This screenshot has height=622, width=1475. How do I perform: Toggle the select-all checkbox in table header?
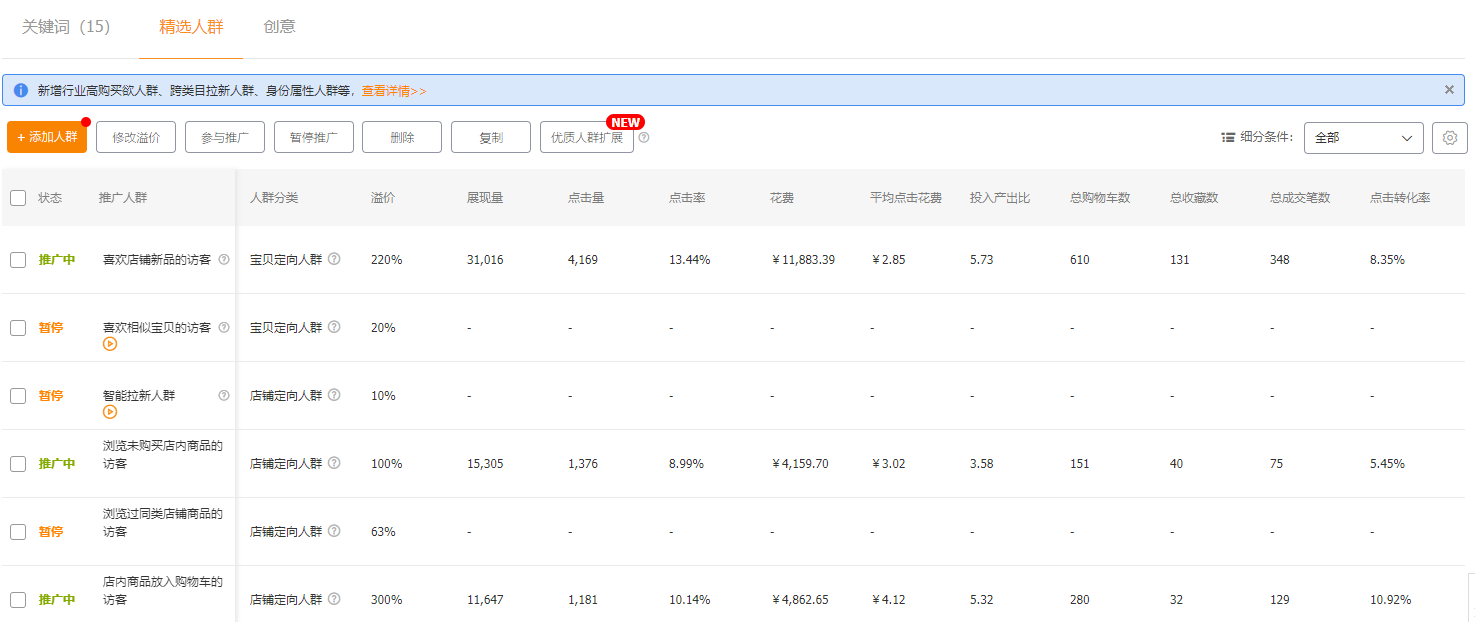point(18,198)
